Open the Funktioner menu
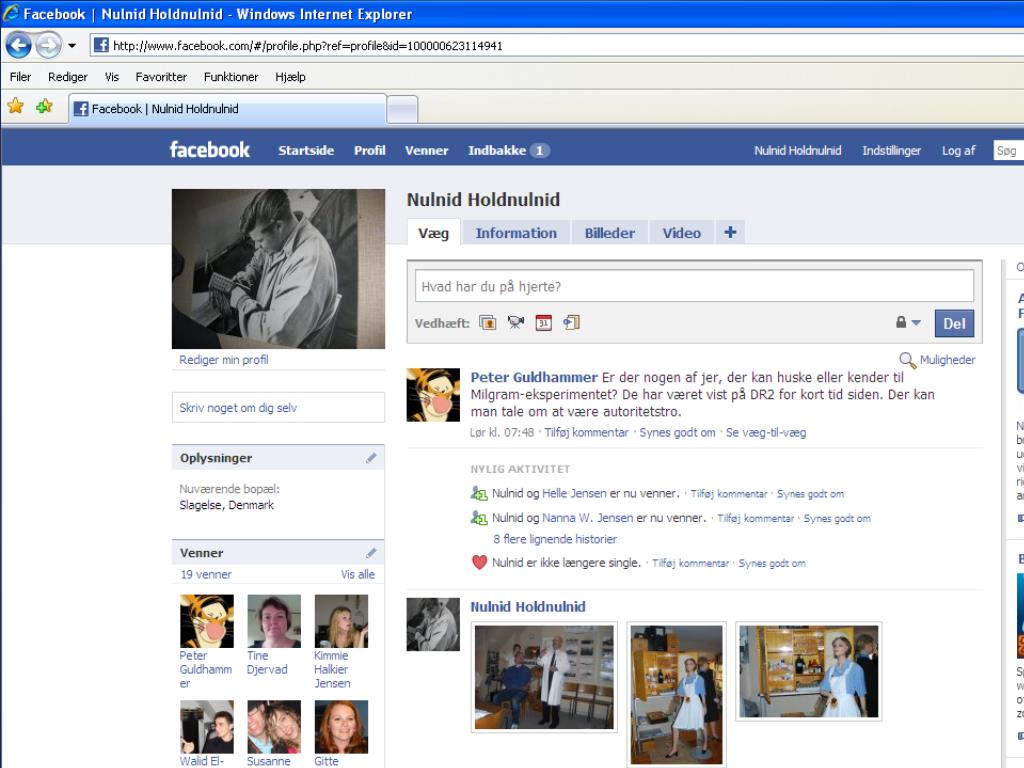The height and width of the screenshot is (768, 1024). [x=231, y=77]
